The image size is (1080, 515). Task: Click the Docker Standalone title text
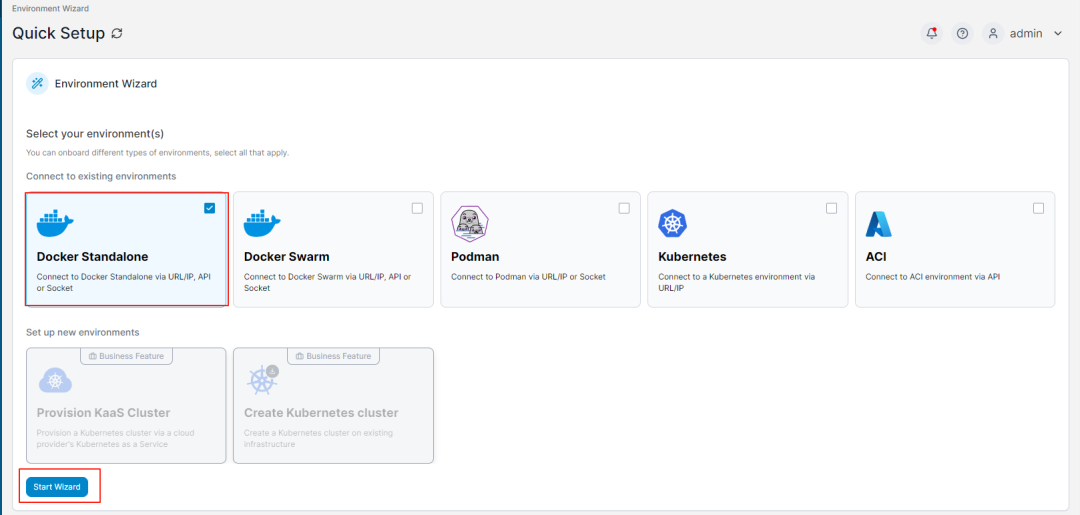92,257
